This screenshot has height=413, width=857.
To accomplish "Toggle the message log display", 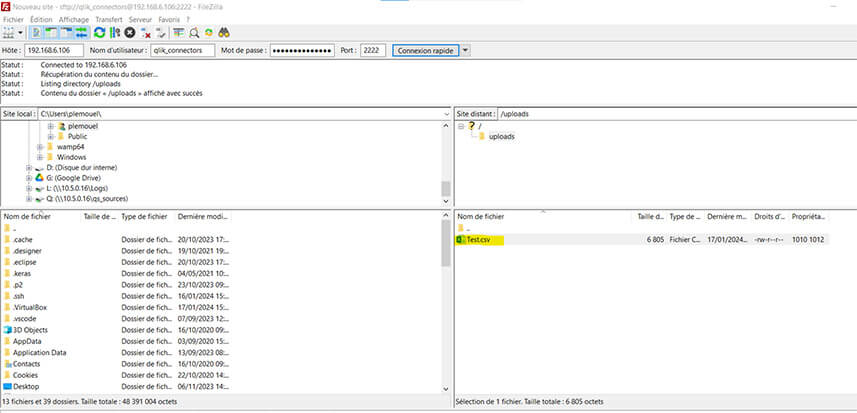I will [37, 33].
